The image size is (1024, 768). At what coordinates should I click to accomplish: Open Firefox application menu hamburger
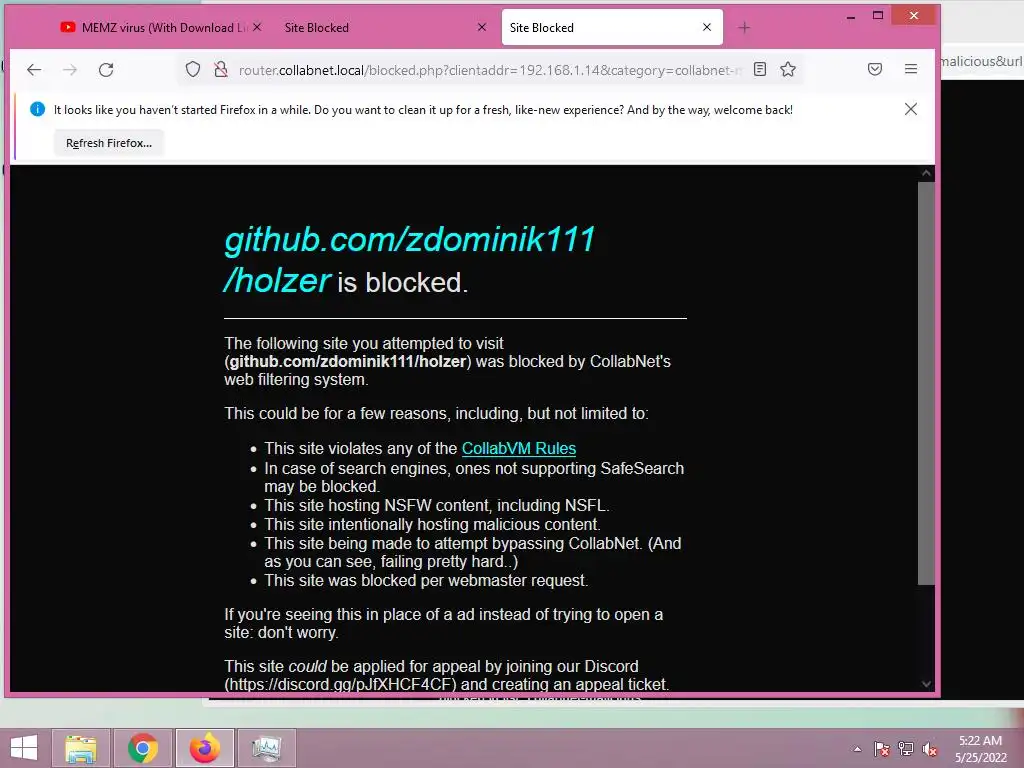911,69
